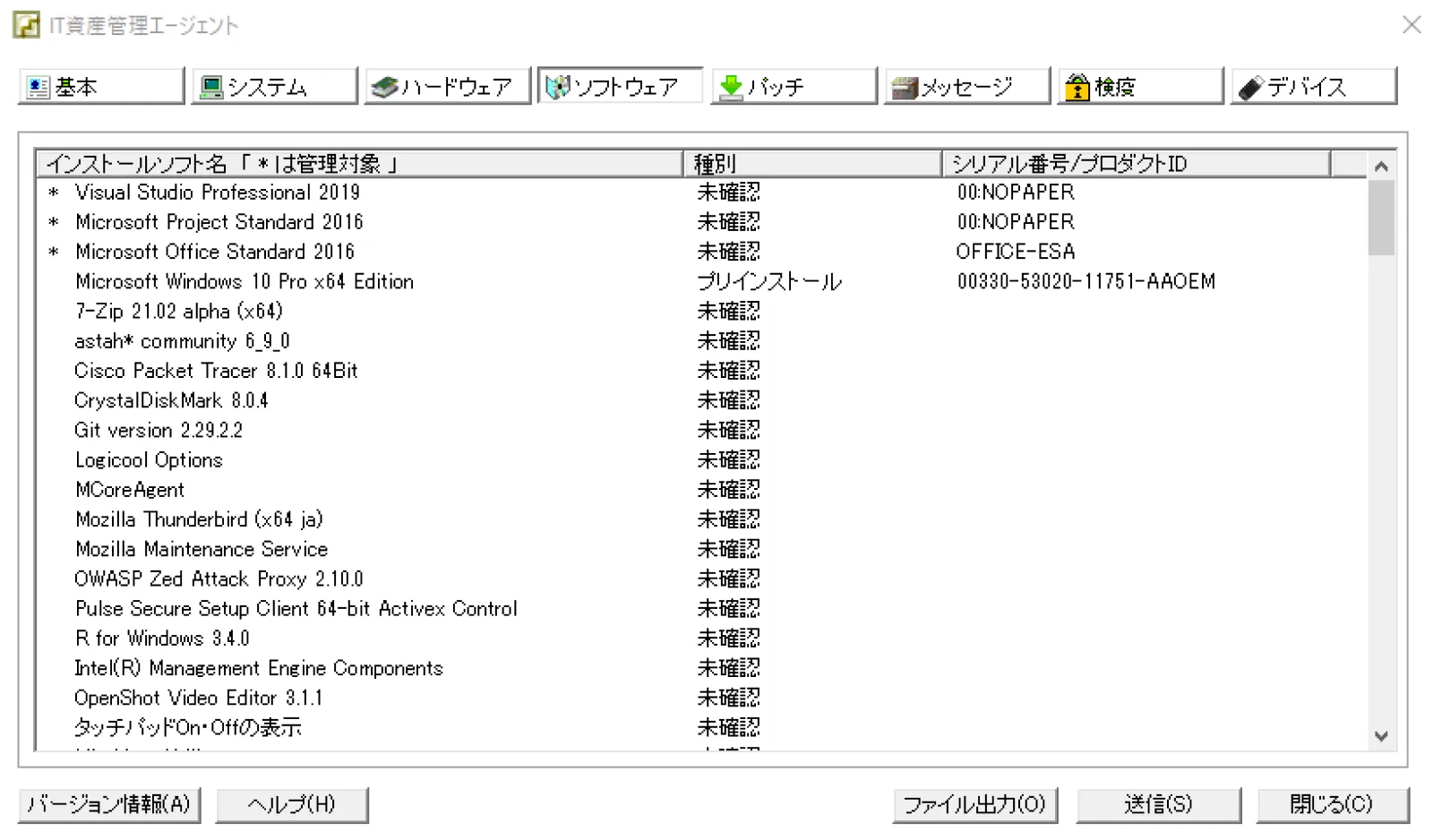Click the scrollbar up arrow

(1381, 166)
